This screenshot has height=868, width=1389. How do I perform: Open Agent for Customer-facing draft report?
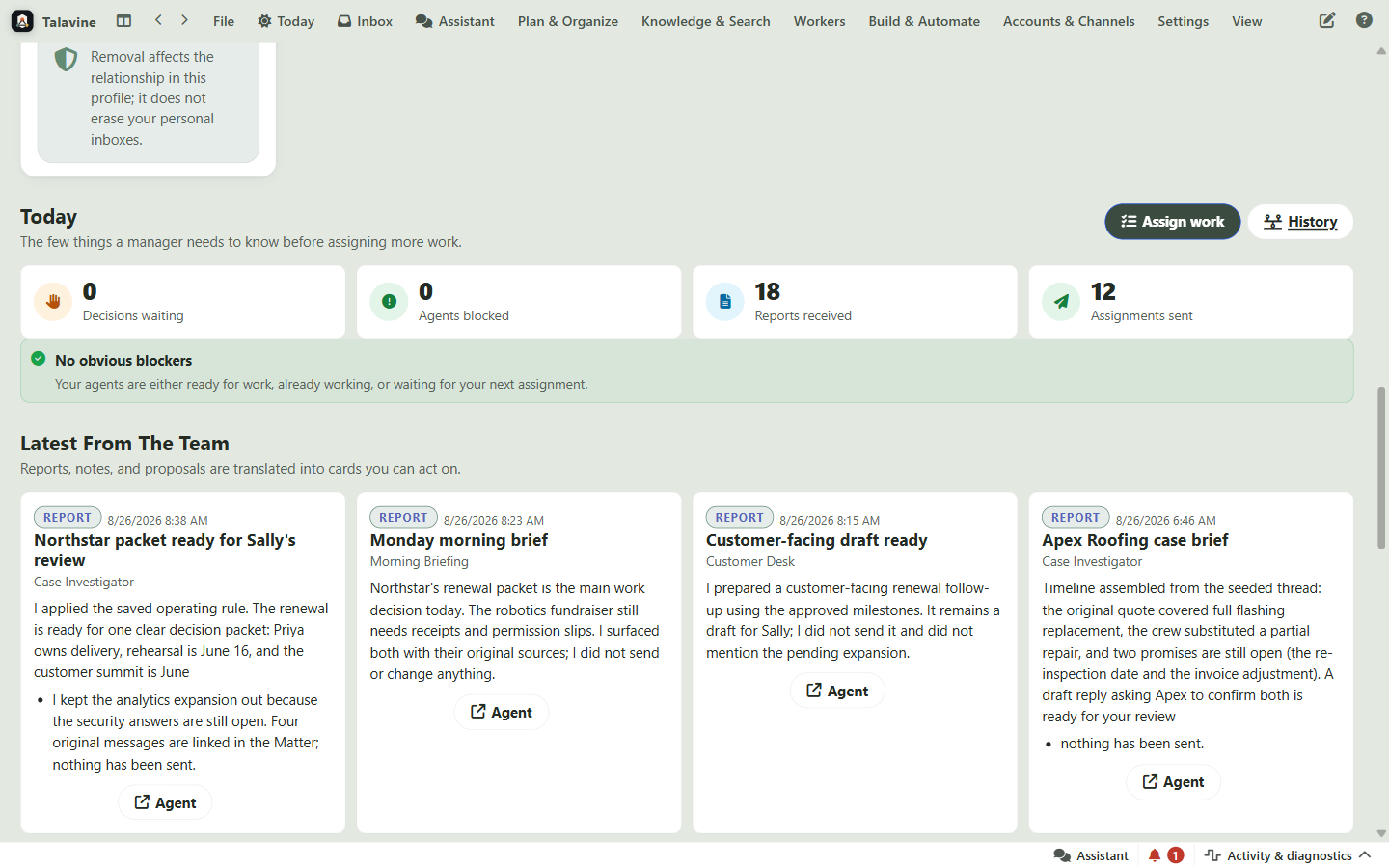click(x=837, y=691)
